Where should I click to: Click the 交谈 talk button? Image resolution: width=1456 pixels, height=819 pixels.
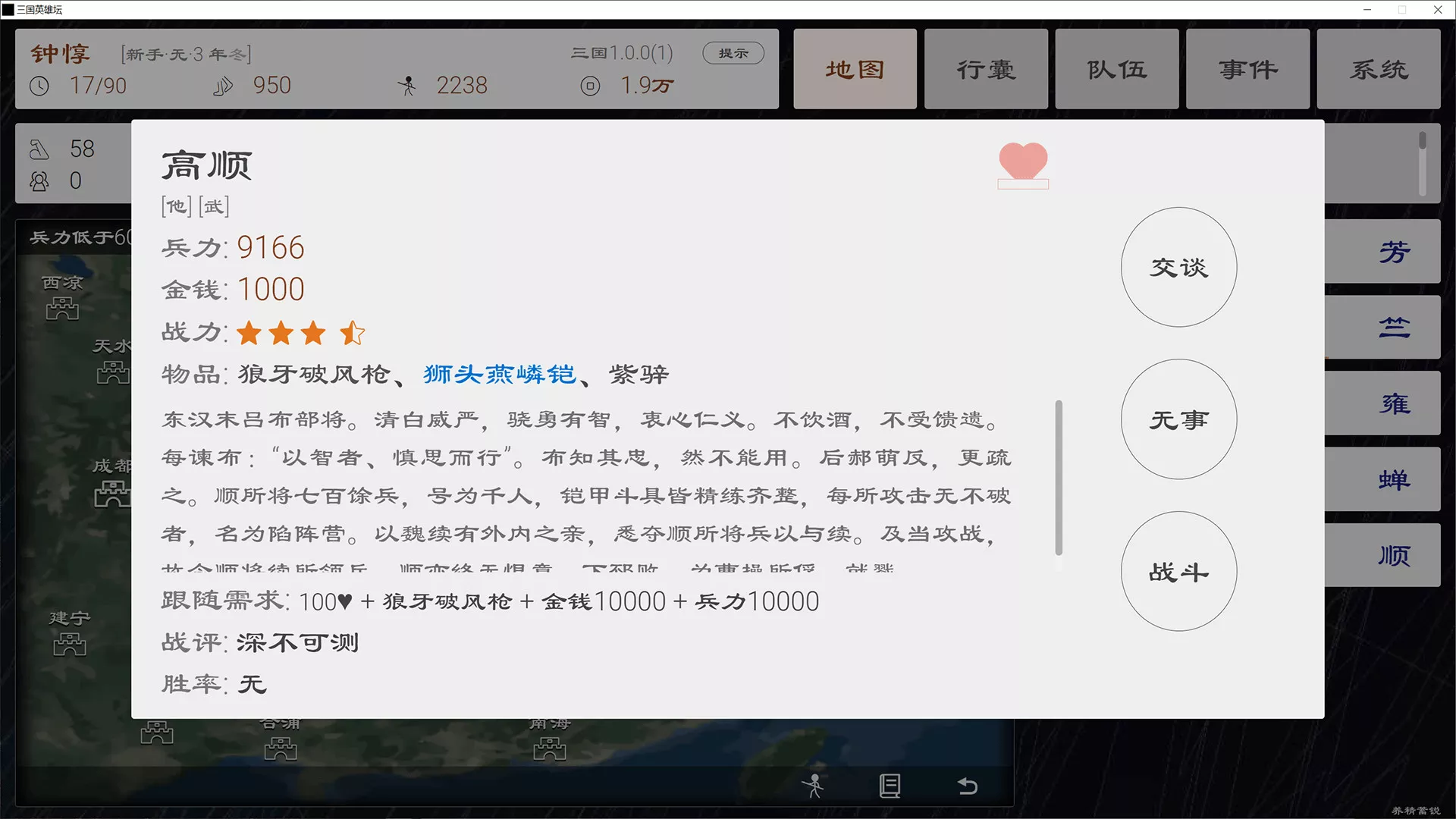[1179, 267]
